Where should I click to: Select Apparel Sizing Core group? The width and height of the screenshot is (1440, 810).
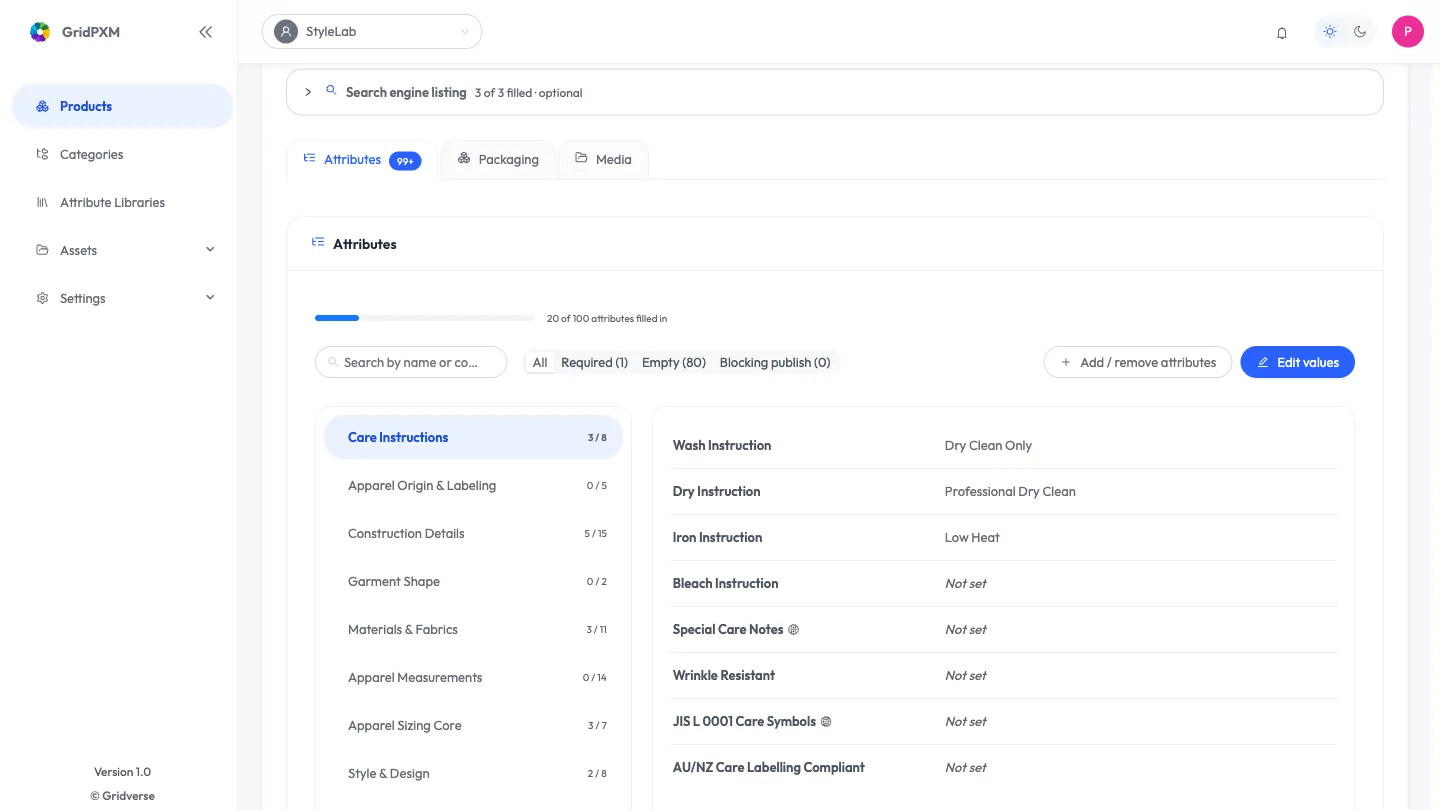coord(473,725)
